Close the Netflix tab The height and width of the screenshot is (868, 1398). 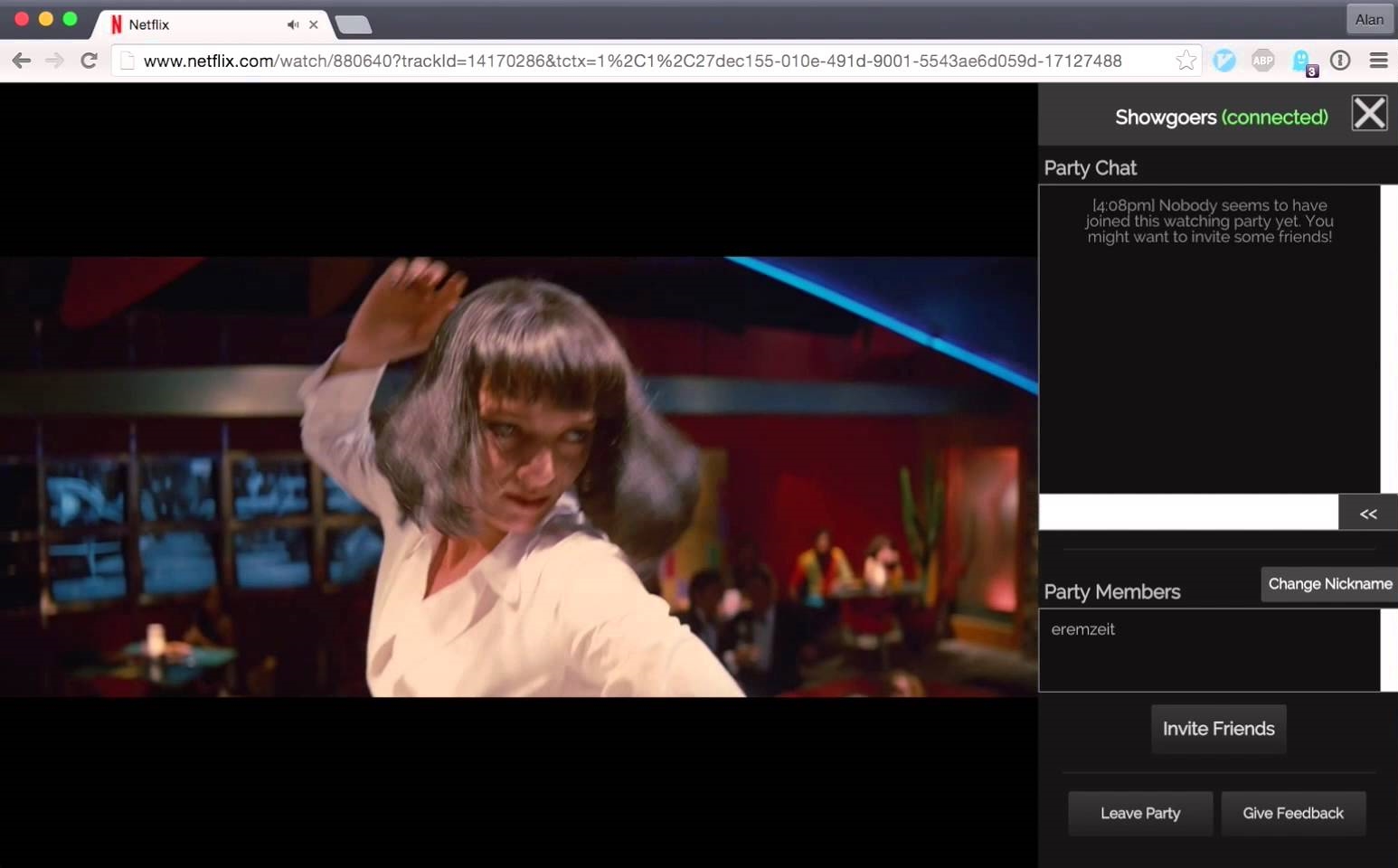tap(313, 24)
